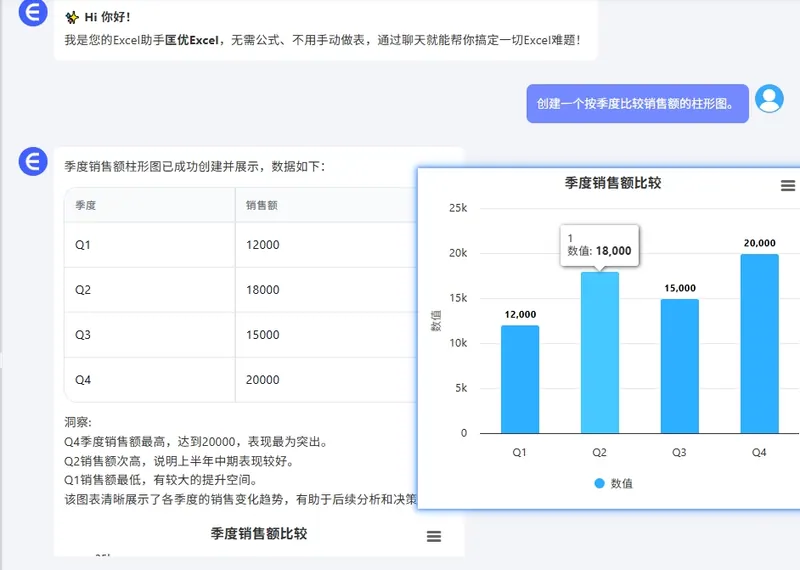Viewport: 800px width, 570px height.
Task: Open the hamburger menu of the enlarged chart
Action: (x=788, y=185)
